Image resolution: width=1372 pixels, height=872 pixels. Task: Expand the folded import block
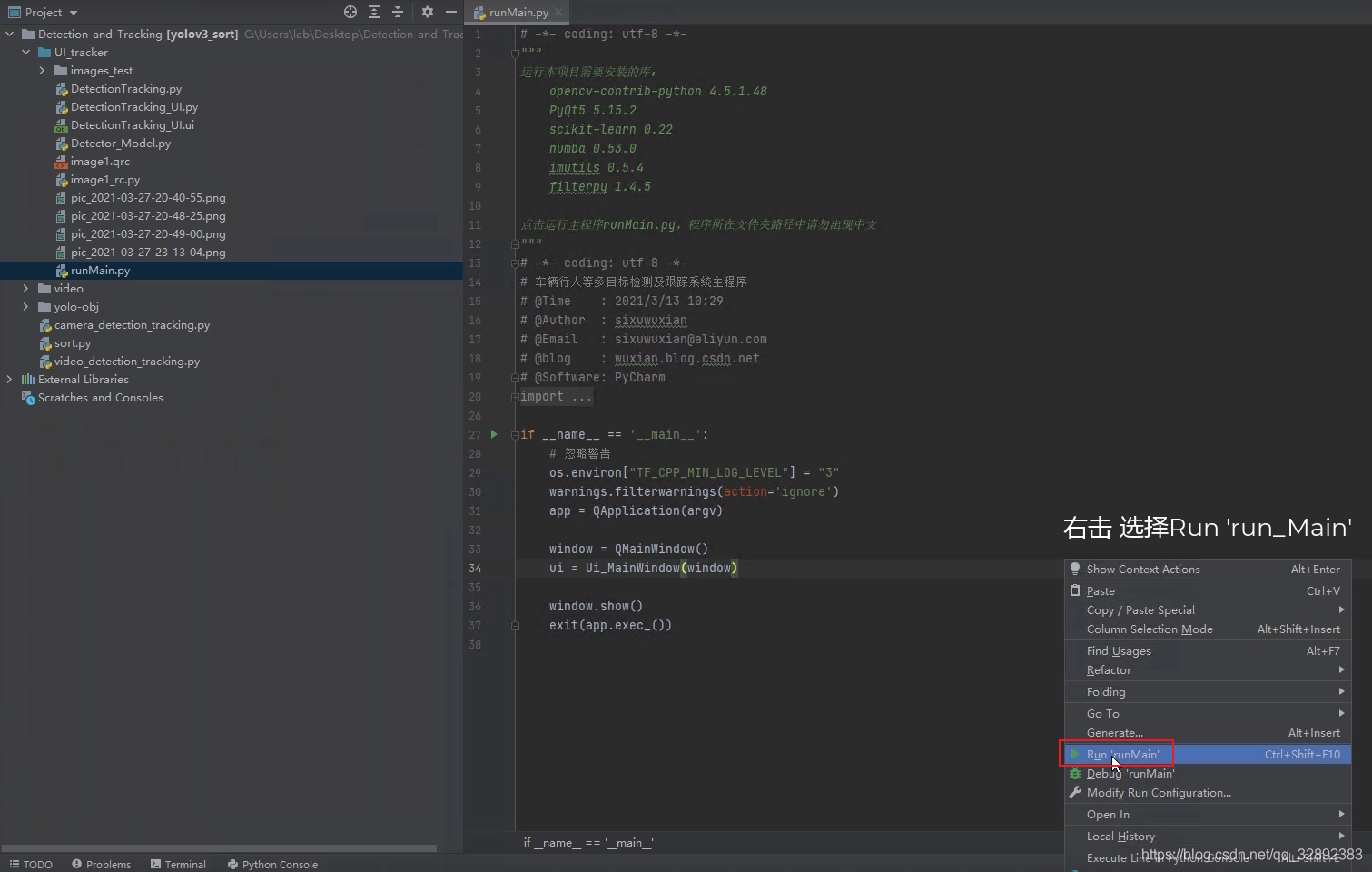pos(515,397)
